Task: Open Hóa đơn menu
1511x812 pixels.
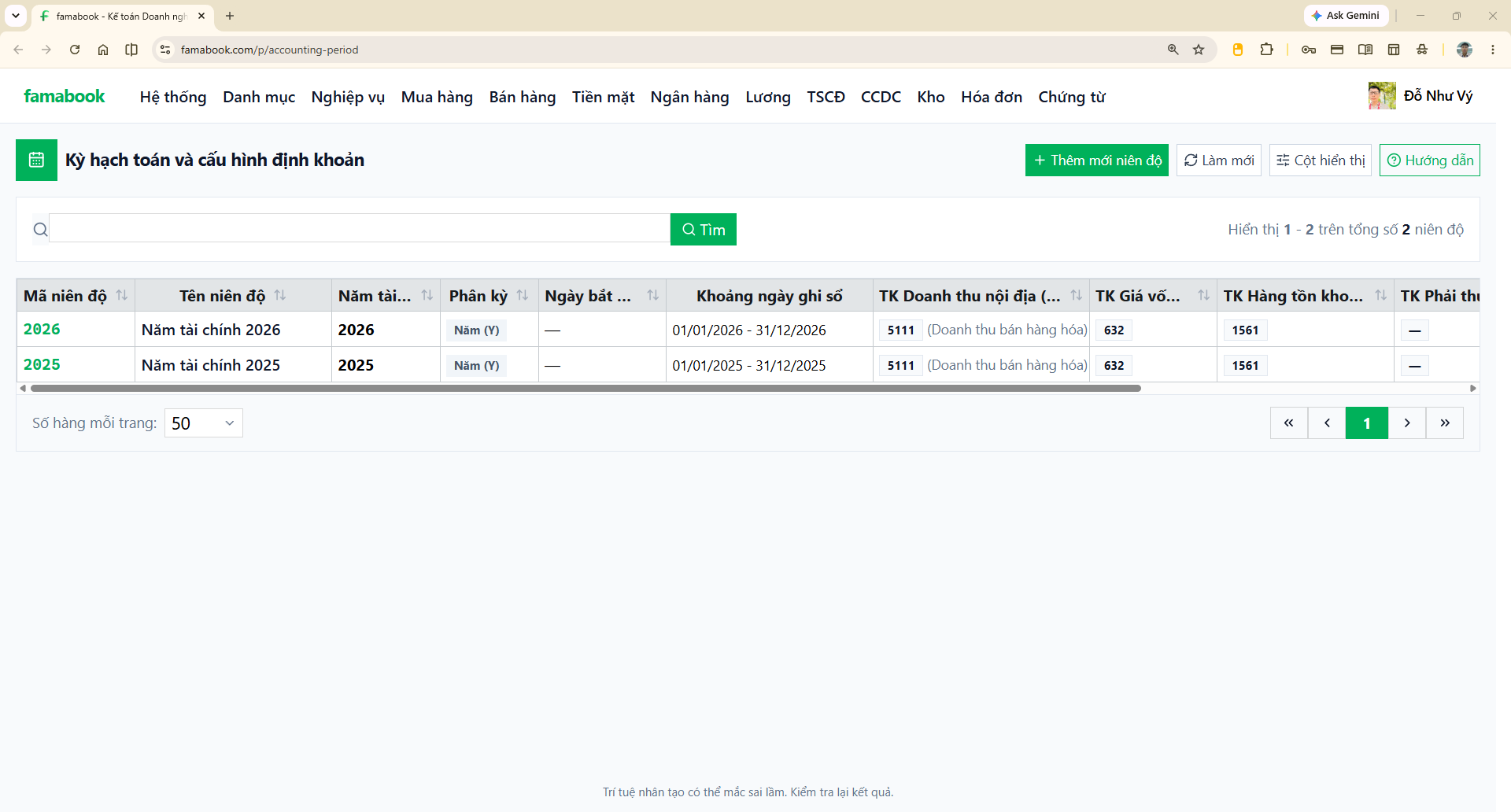Action: coord(992,97)
